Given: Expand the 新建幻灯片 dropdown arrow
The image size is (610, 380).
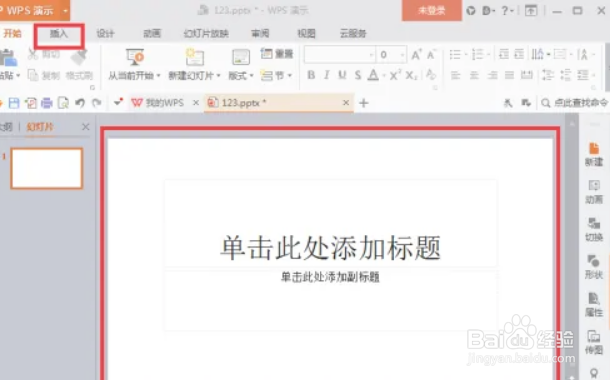Looking at the screenshot, I should pos(218,76).
